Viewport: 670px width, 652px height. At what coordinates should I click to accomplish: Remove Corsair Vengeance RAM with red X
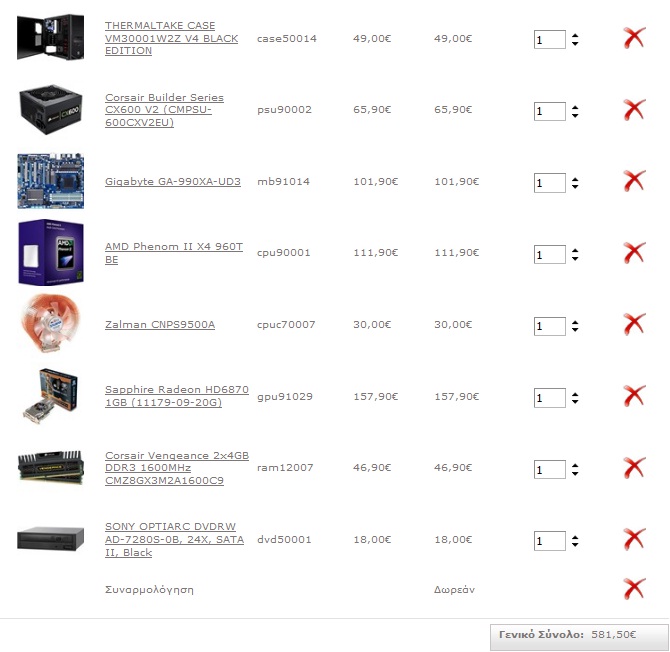coord(634,468)
